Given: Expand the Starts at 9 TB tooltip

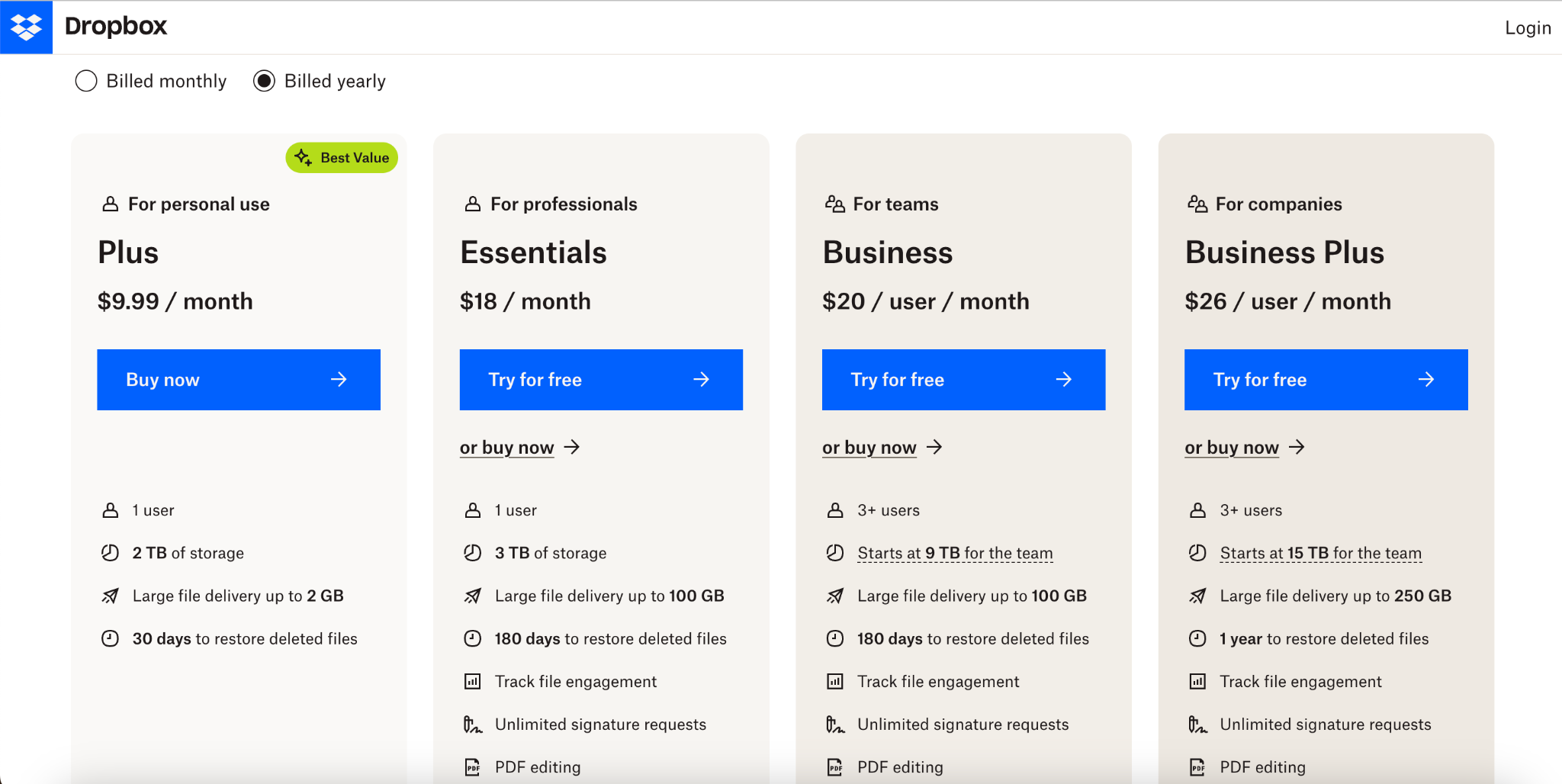Looking at the screenshot, I should click(954, 553).
